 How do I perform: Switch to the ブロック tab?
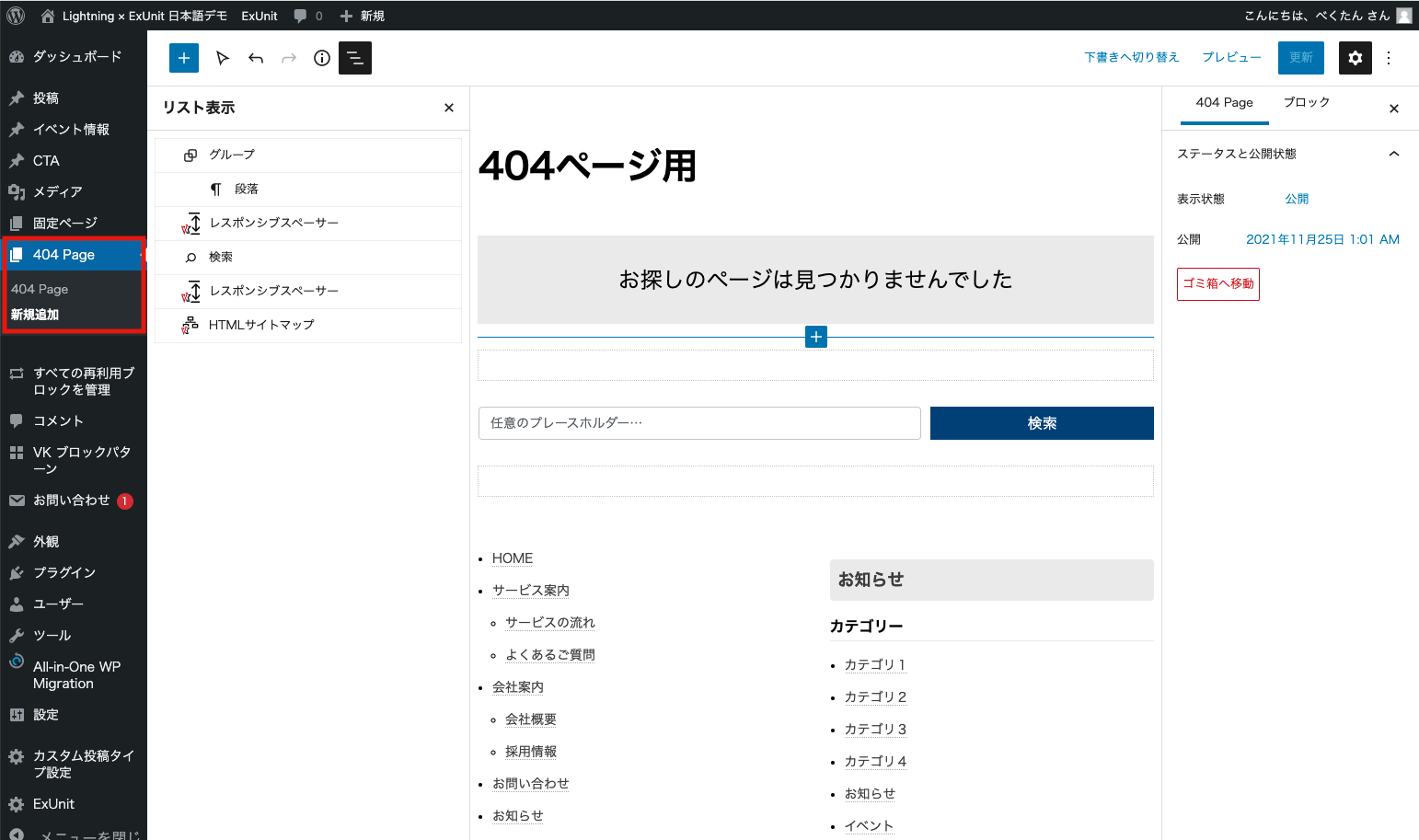coord(1306,103)
